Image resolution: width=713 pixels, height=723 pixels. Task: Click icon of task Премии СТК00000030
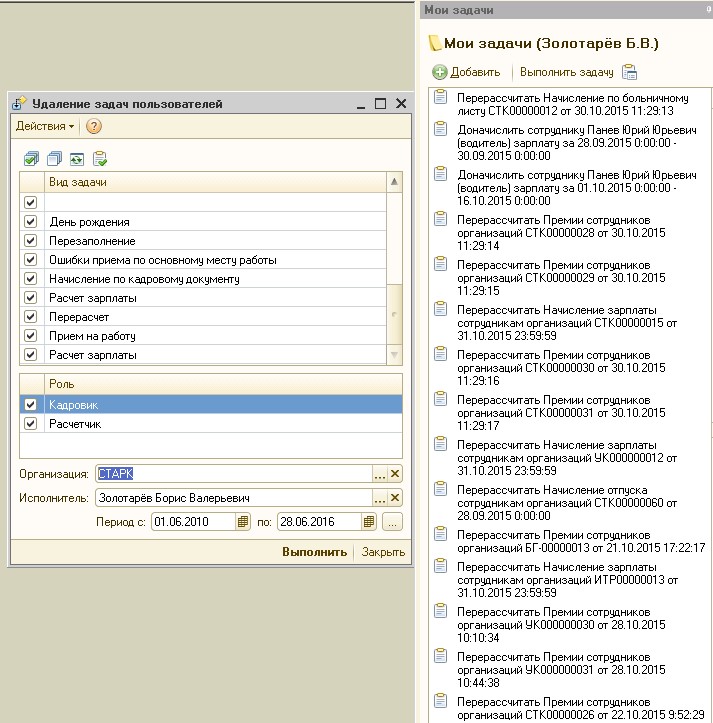tap(441, 354)
